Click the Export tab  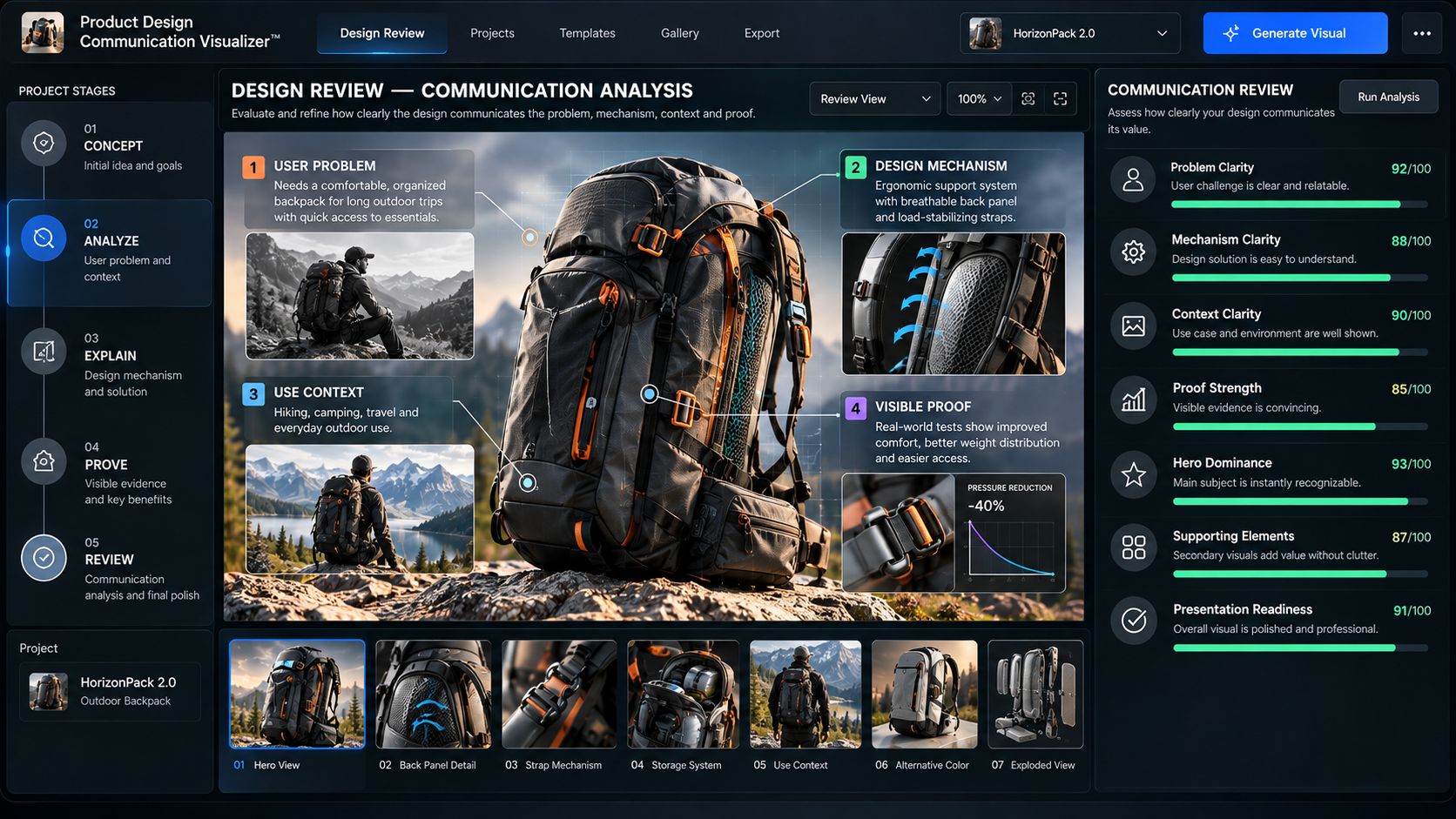(762, 33)
